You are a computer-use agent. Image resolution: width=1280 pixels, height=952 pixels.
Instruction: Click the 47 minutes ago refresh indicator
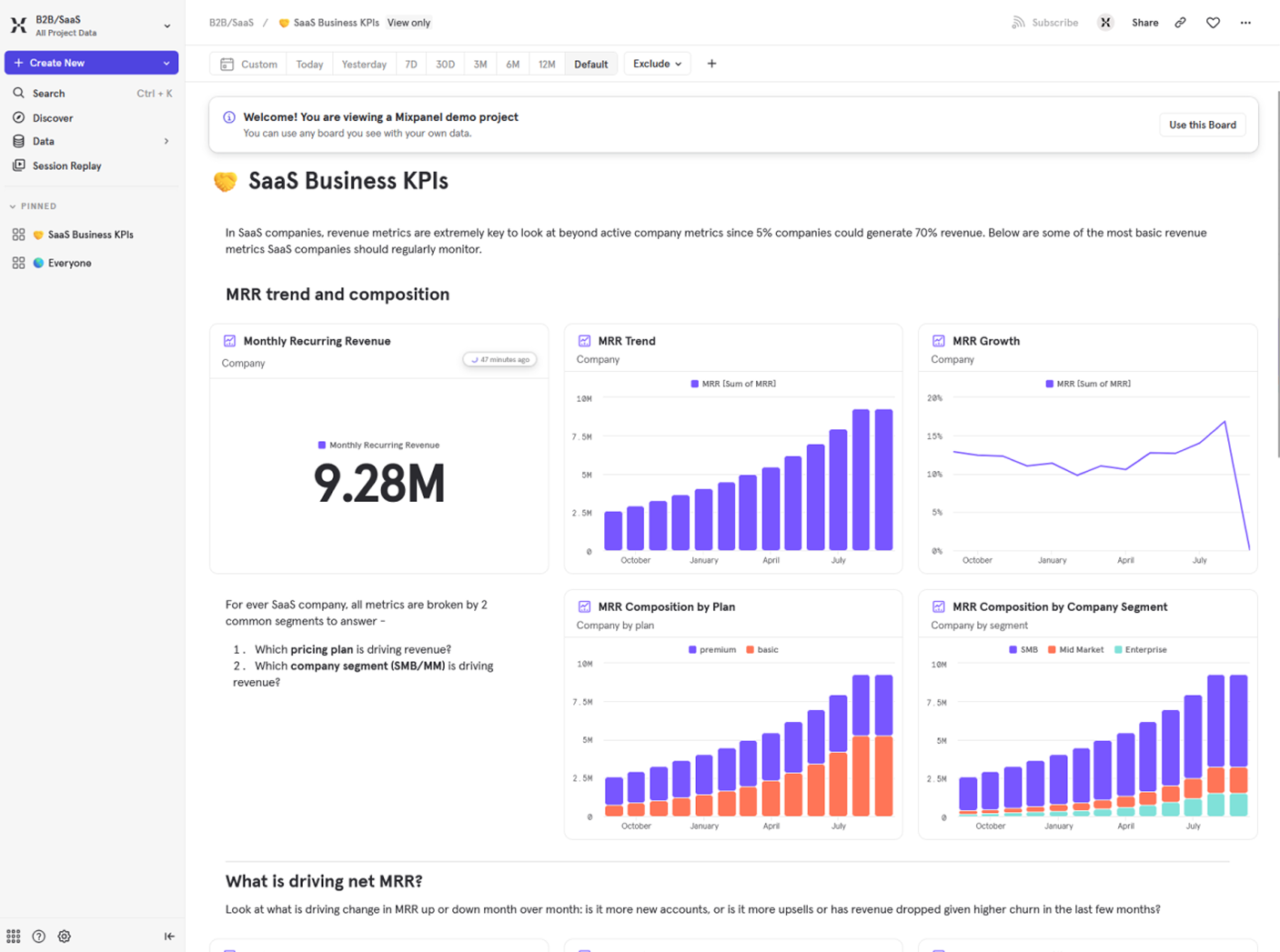click(x=499, y=359)
